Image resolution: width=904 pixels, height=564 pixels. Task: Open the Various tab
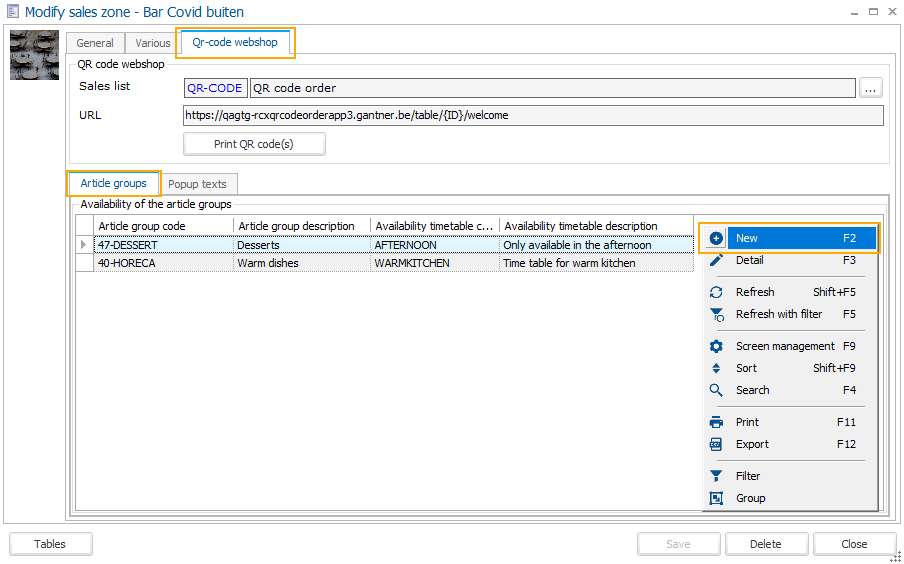(153, 44)
